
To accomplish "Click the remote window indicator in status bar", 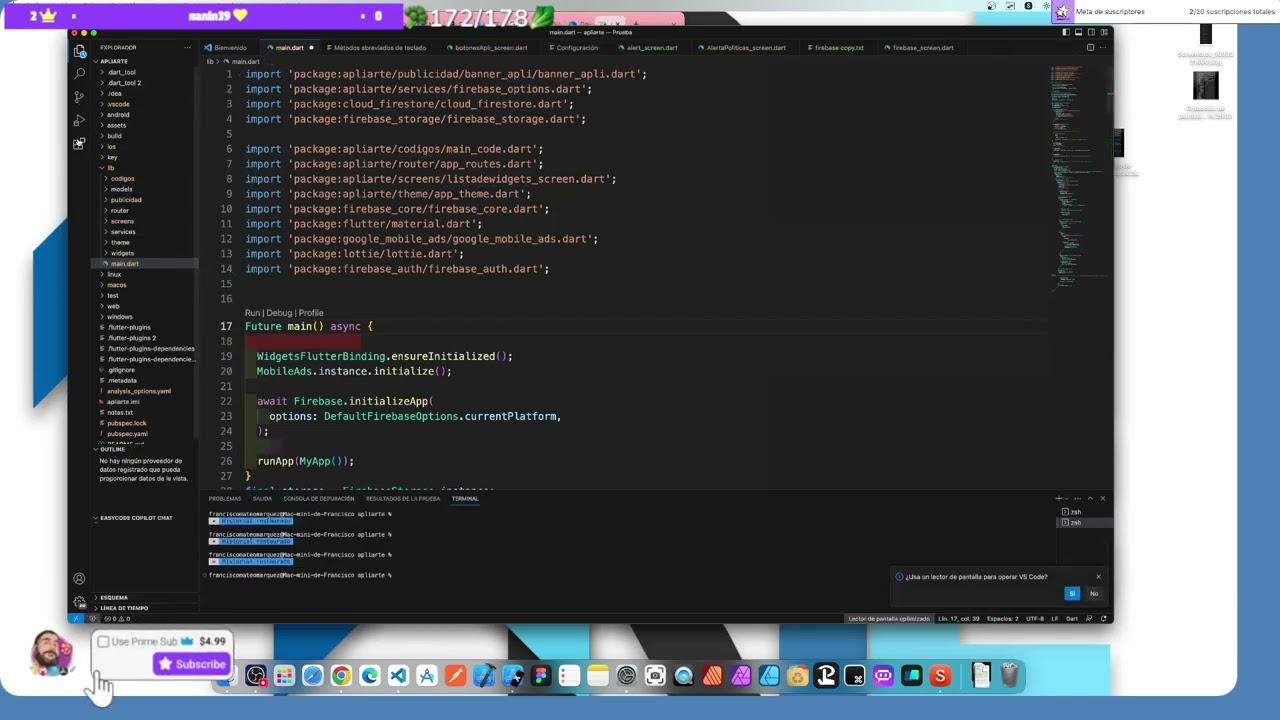I will click(x=75, y=618).
